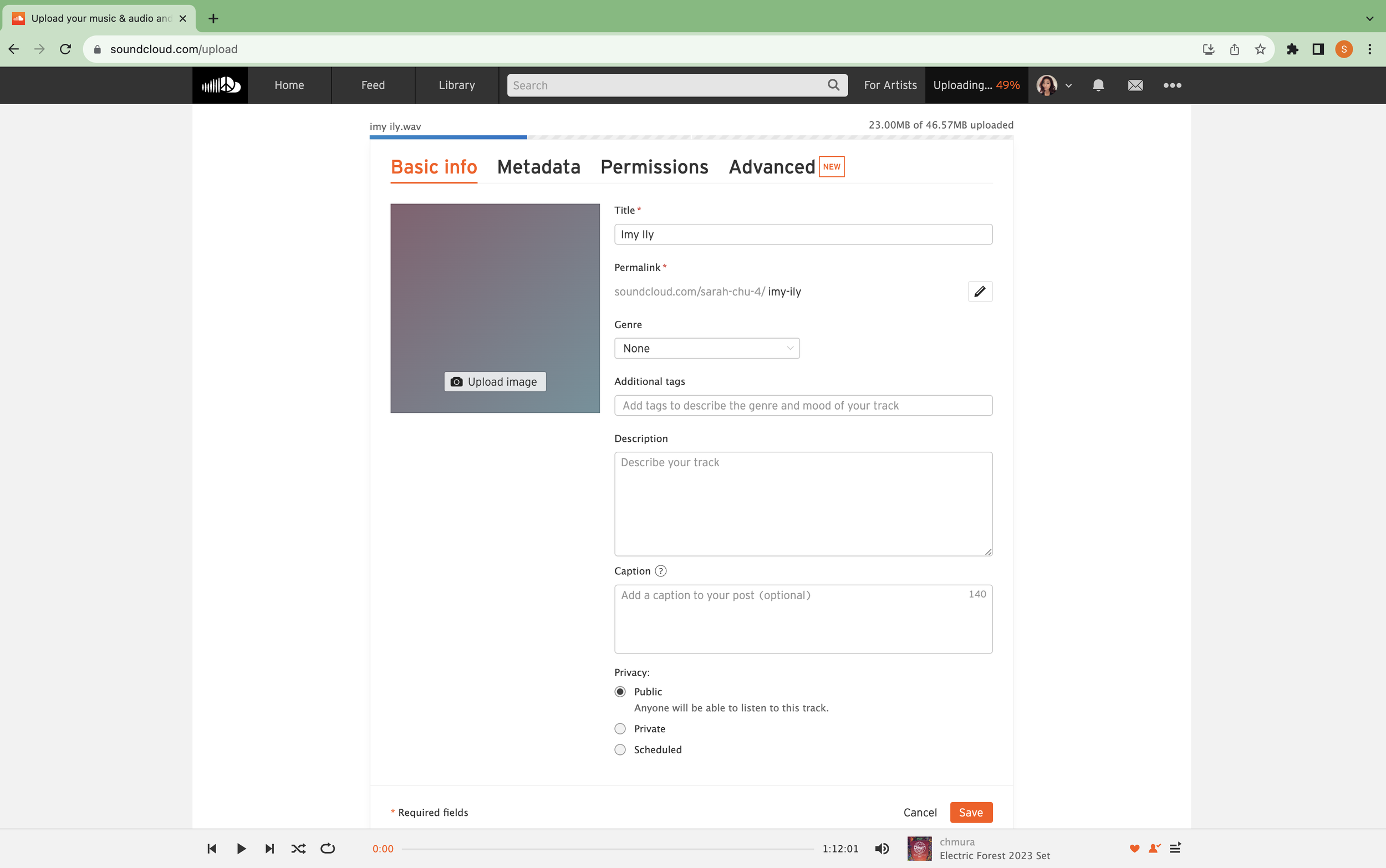This screenshot has height=868, width=1386.
Task: Click the pencil icon to edit permalink
Action: pos(980,291)
